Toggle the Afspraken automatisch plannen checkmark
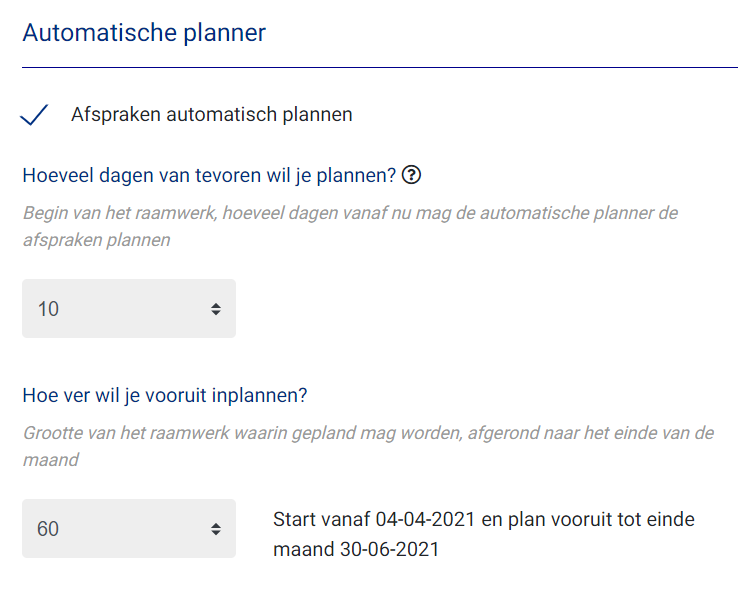This screenshot has width=755, height=605. point(34,115)
